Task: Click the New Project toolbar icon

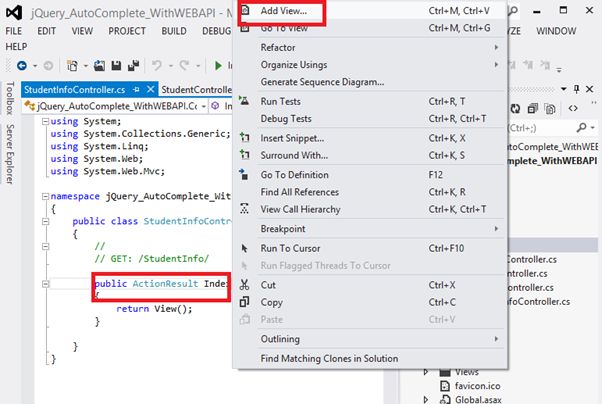Action: coord(72,66)
